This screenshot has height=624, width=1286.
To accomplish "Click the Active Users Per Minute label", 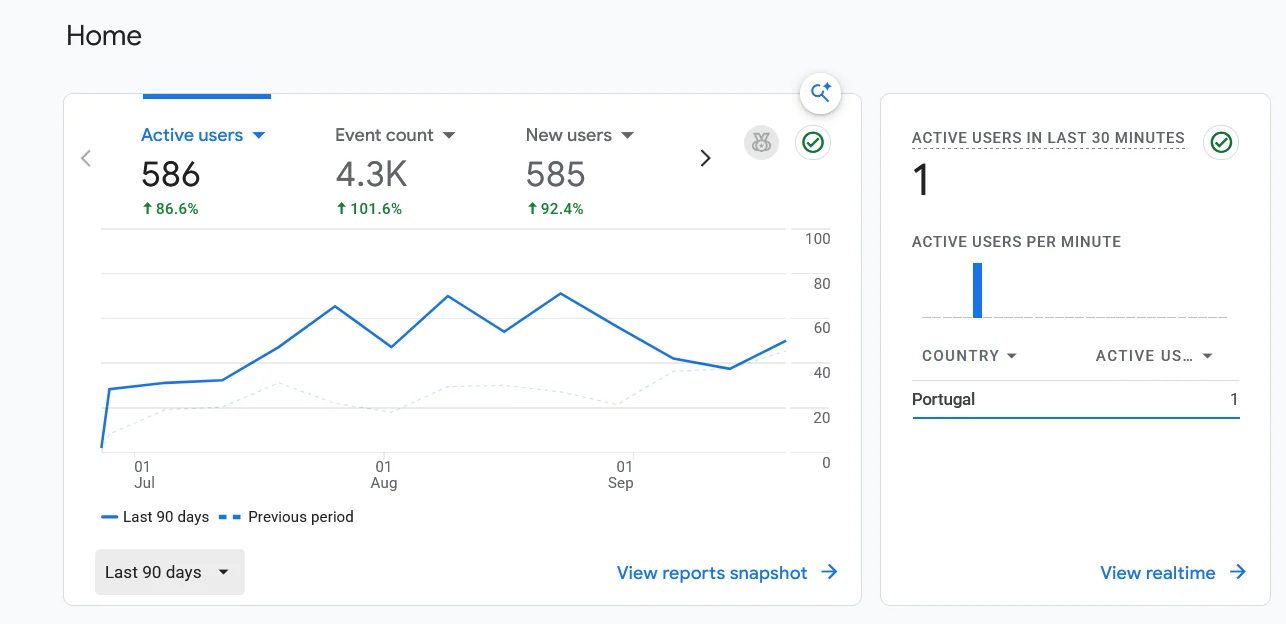I will [x=1016, y=242].
